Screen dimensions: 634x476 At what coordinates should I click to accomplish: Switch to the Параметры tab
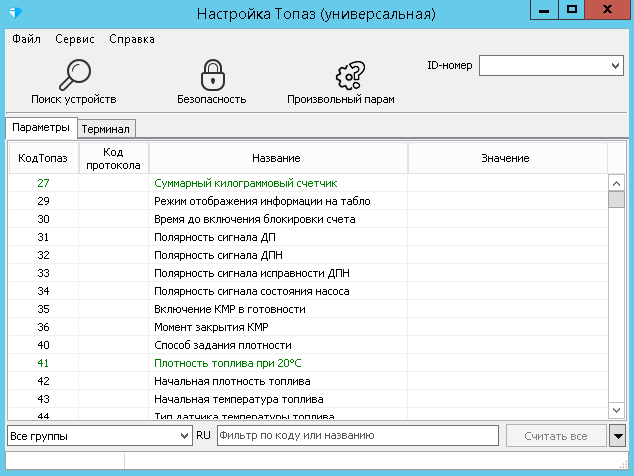[x=41, y=128]
